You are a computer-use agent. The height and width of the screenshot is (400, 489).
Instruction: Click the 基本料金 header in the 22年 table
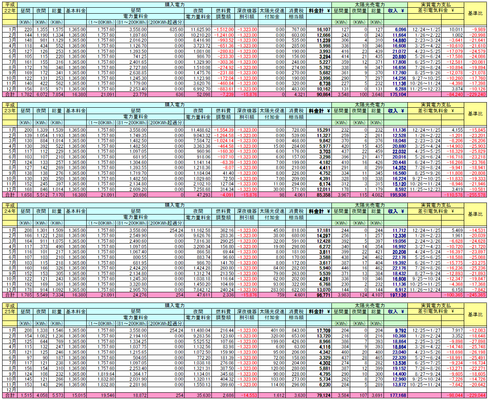coord(76,11)
